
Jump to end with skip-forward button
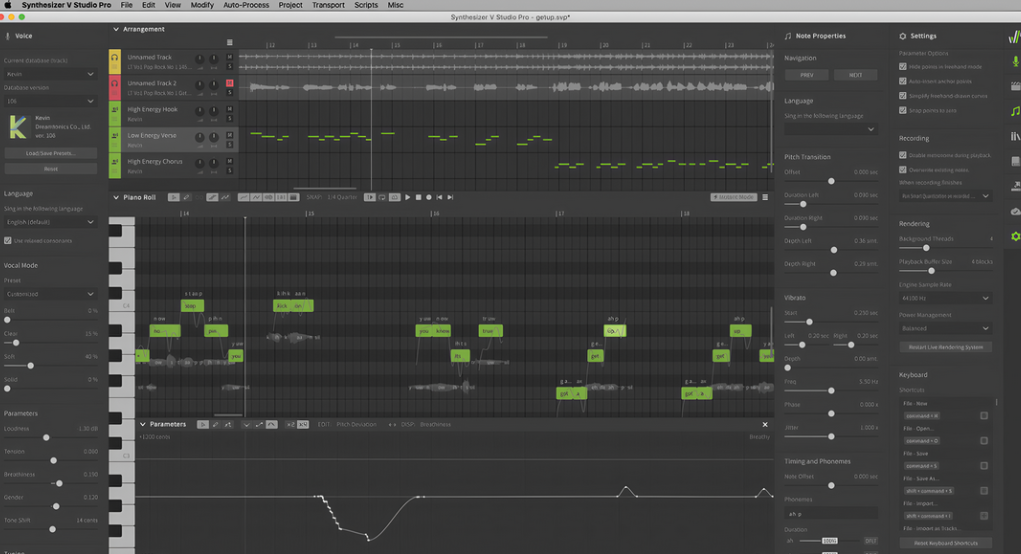pos(450,197)
